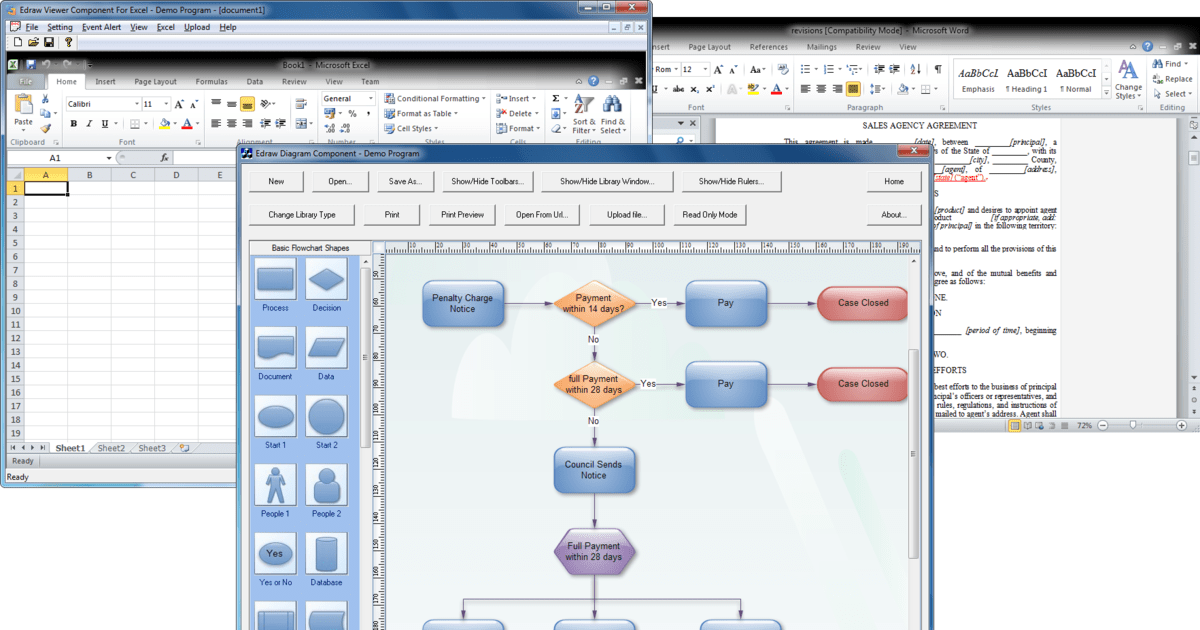Image resolution: width=1200 pixels, height=630 pixels.
Task: Click the insert function fx icon in Excel
Action: click(x=165, y=158)
